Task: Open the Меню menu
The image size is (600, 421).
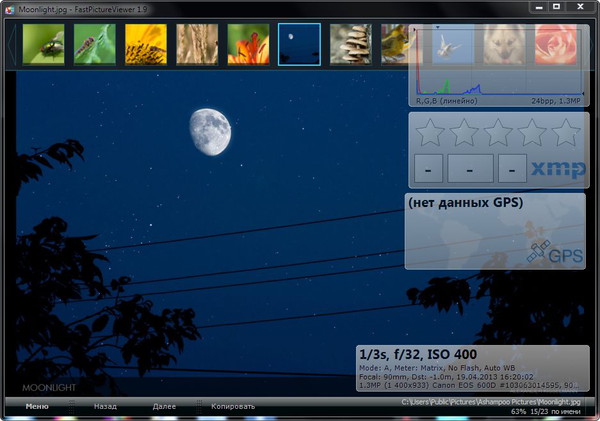Action: [37, 407]
